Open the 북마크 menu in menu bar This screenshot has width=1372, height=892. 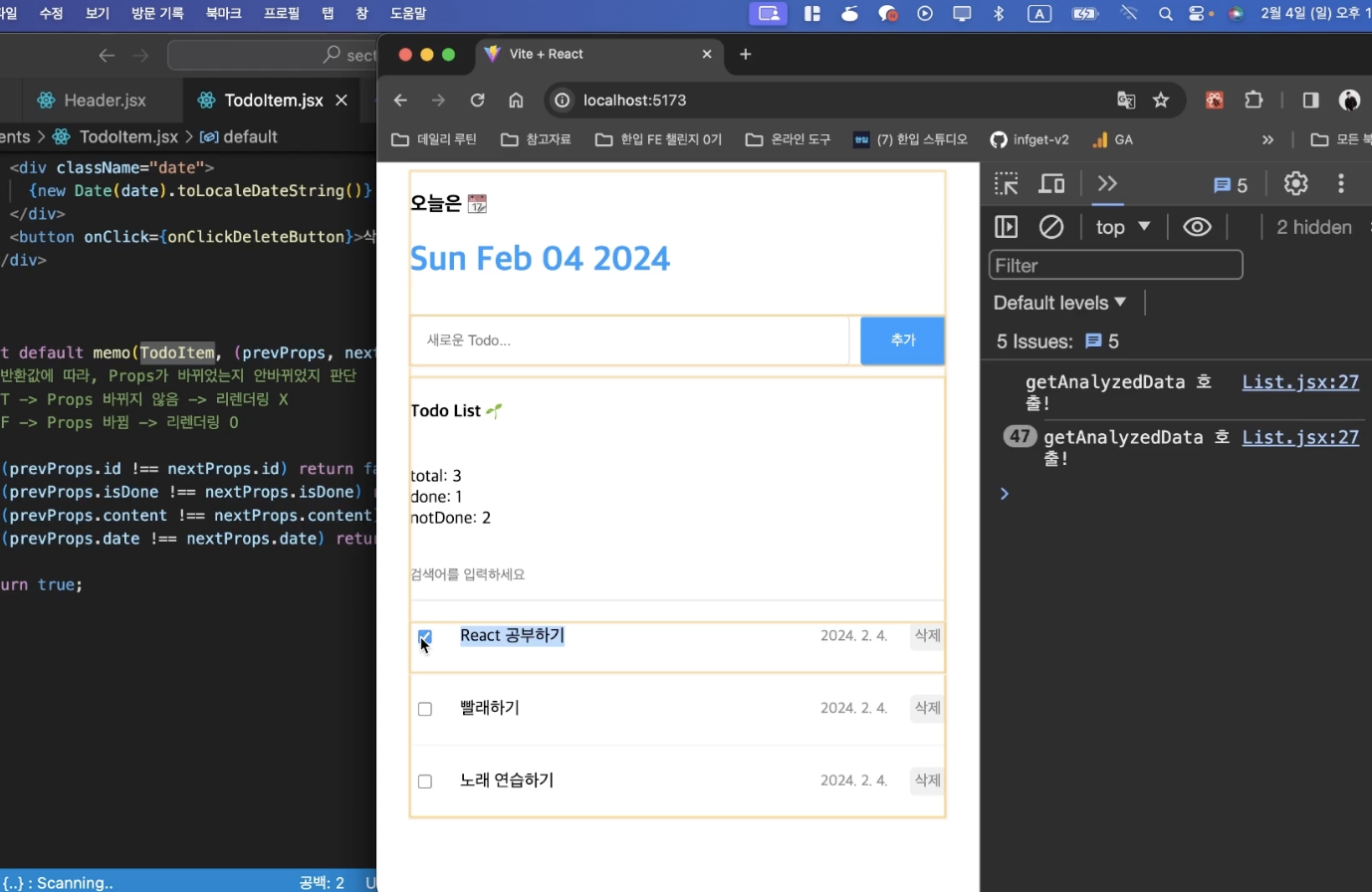[x=223, y=13]
